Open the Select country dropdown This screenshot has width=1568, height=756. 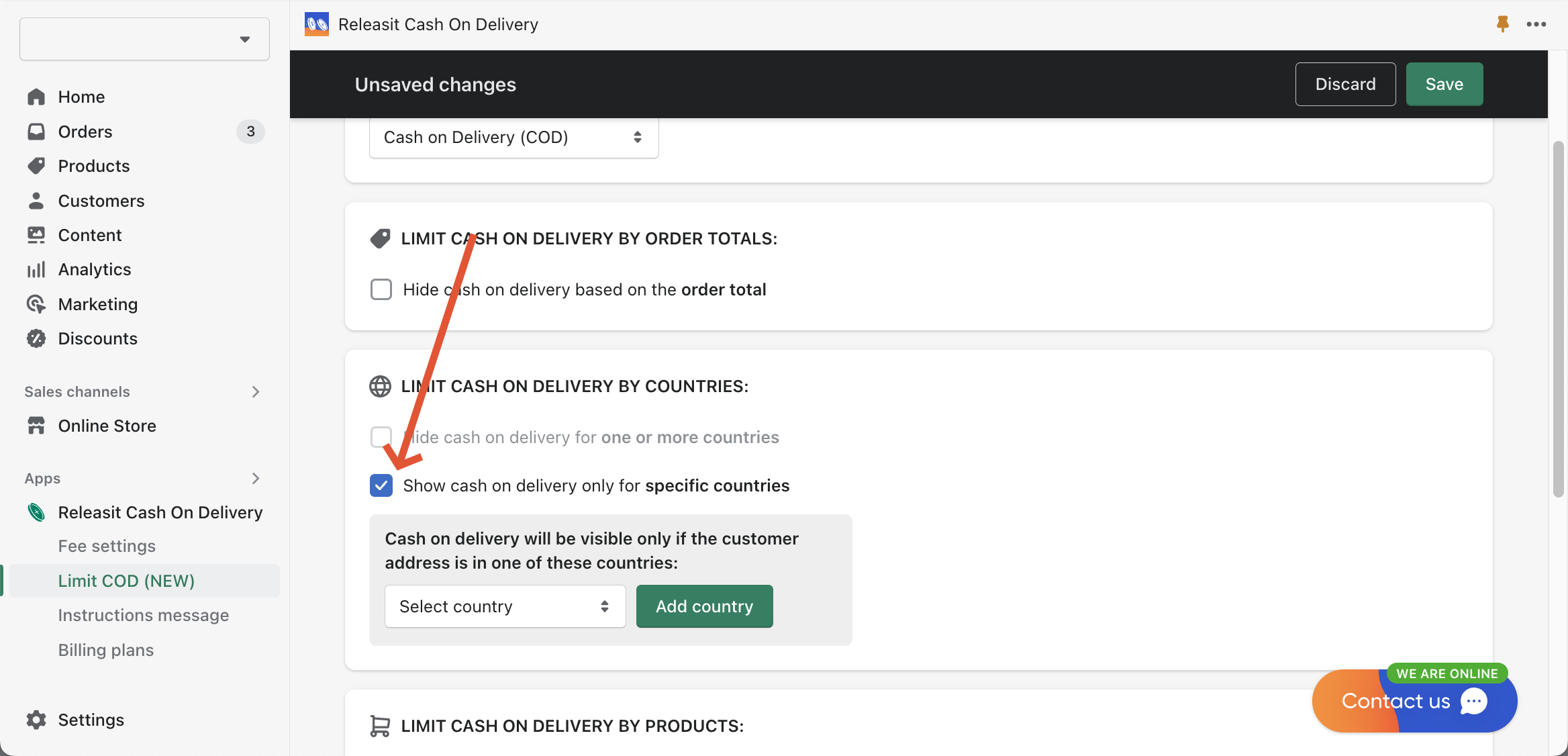coord(504,606)
